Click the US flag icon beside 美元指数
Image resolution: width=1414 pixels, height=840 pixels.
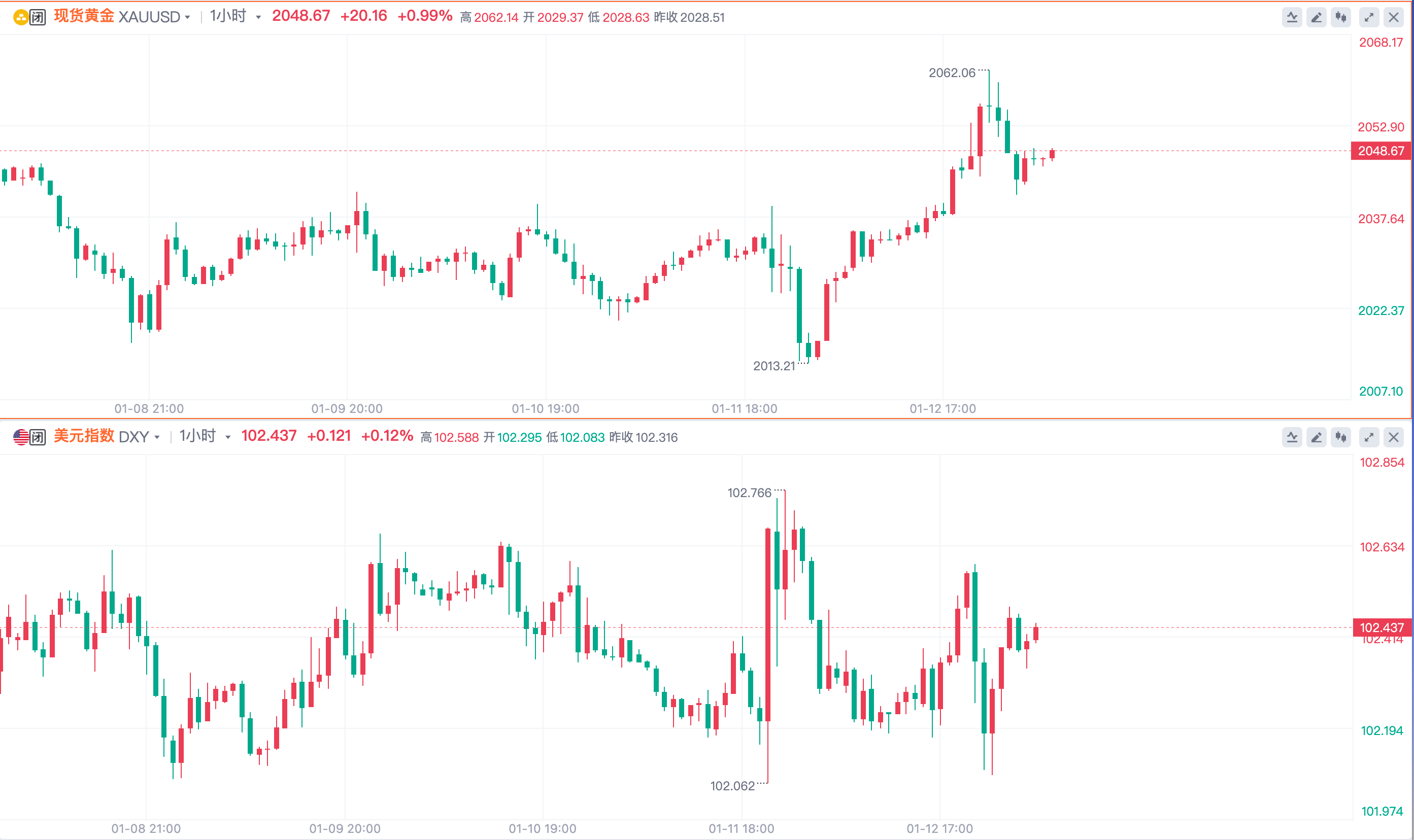pos(20,437)
